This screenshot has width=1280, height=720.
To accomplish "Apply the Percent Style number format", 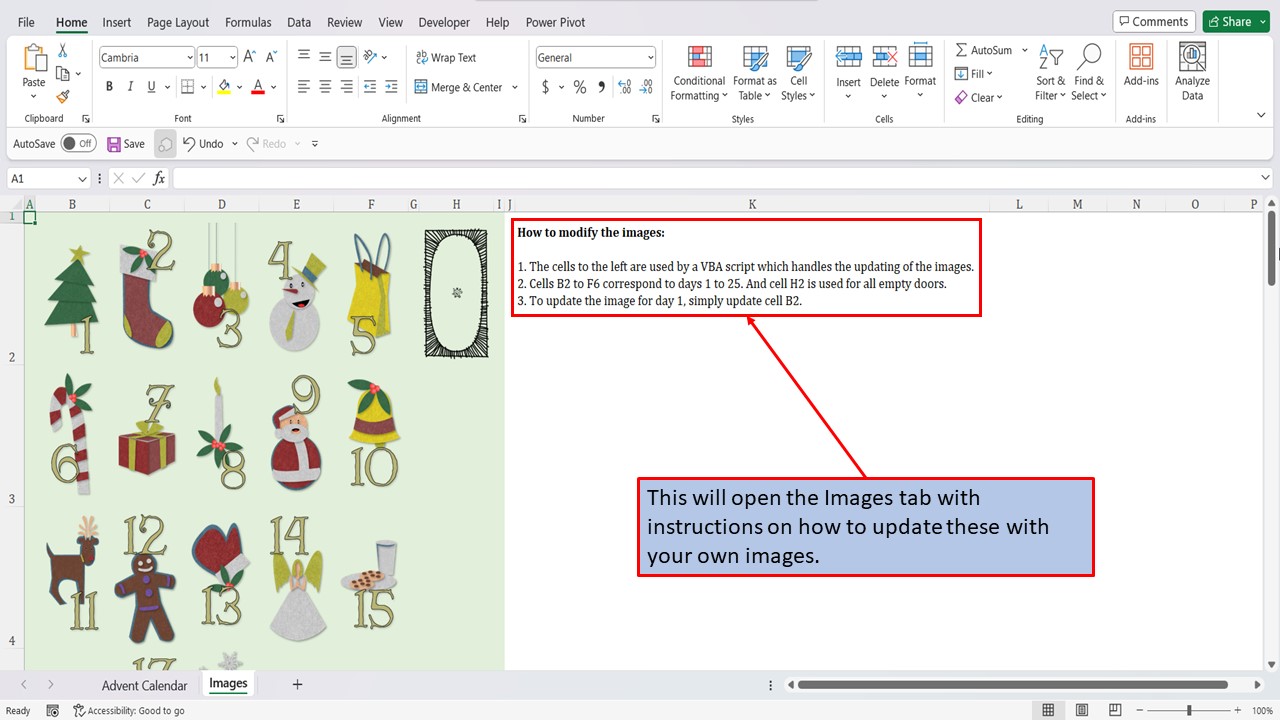I will click(579, 87).
